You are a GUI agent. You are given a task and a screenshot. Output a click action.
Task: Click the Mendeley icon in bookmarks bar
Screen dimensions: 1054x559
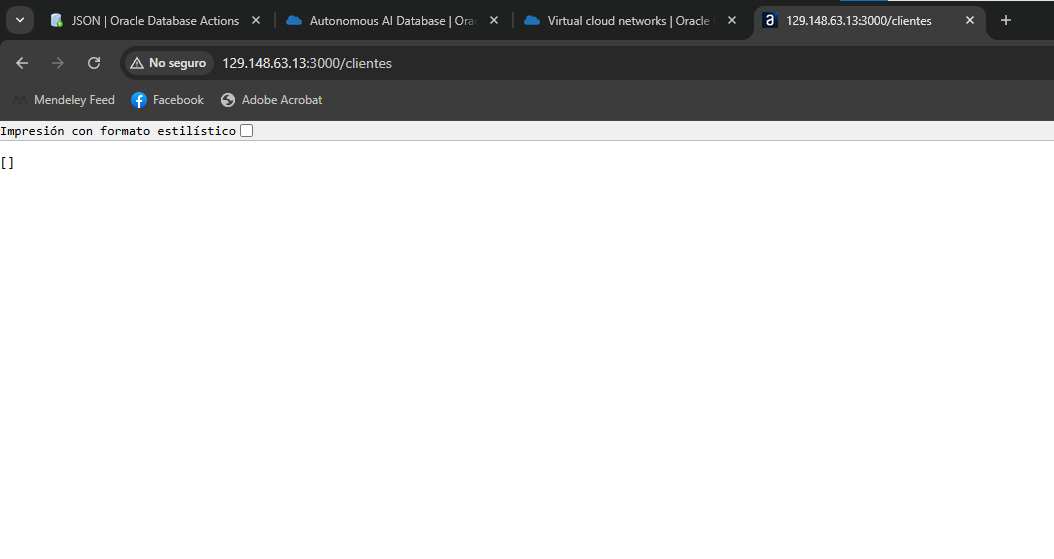(20, 100)
